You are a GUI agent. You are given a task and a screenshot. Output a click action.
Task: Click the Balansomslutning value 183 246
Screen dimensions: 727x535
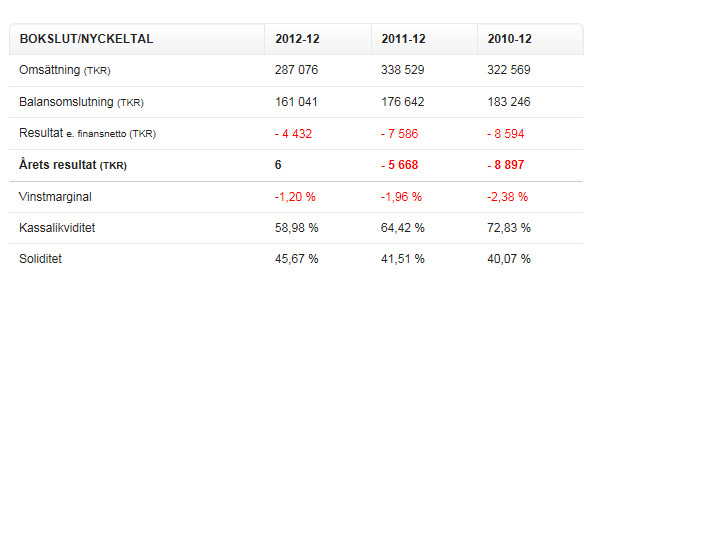[x=509, y=102]
